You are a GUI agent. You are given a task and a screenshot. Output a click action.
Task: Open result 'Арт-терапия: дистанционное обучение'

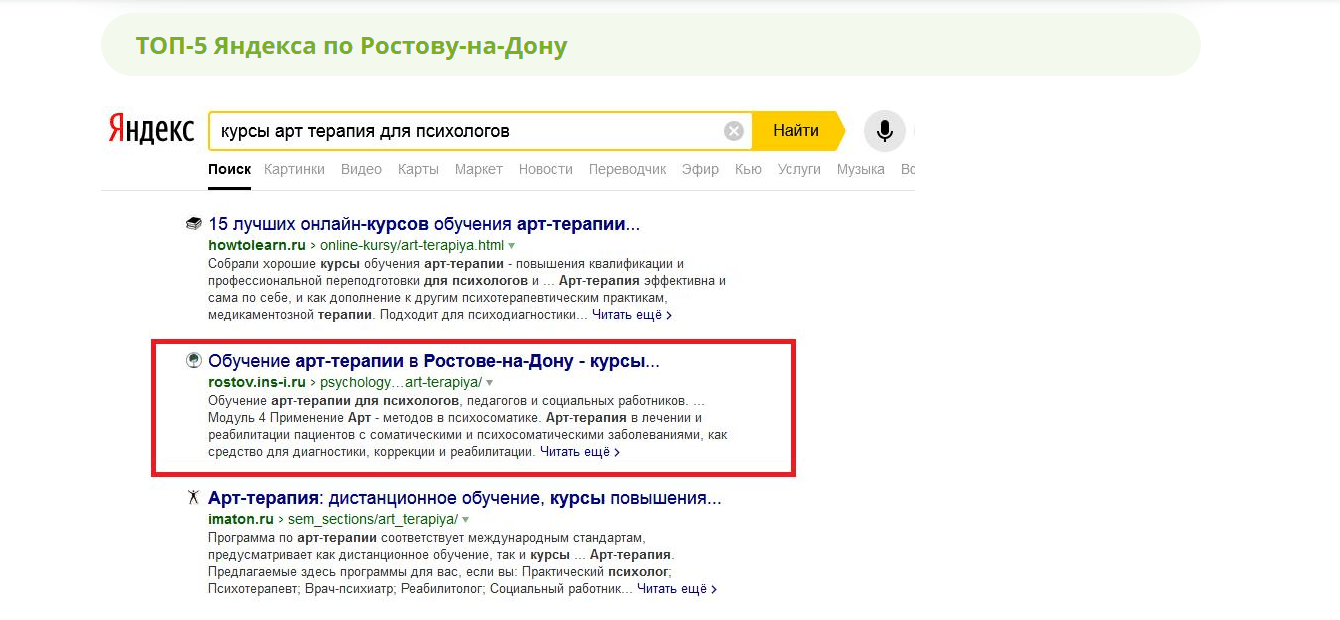pyautogui.click(x=465, y=498)
